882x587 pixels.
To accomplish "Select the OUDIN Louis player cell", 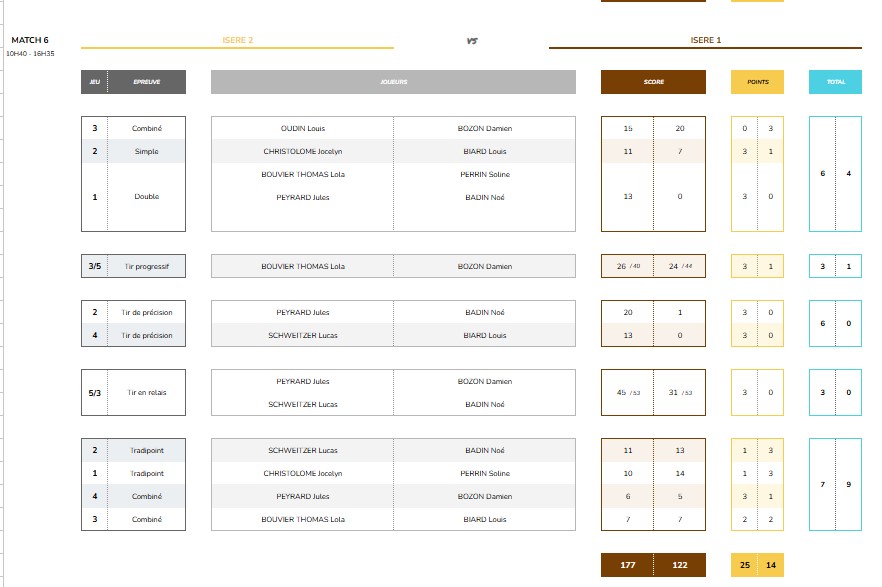I will (302, 128).
